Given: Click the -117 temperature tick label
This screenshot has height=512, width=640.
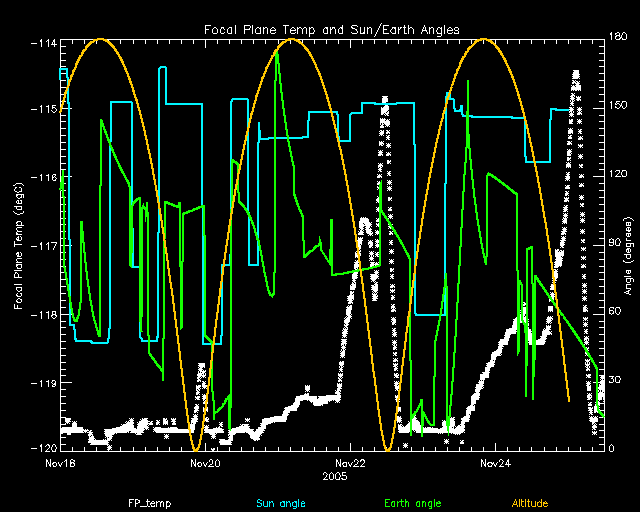Looking at the screenshot, I should point(44,245).
